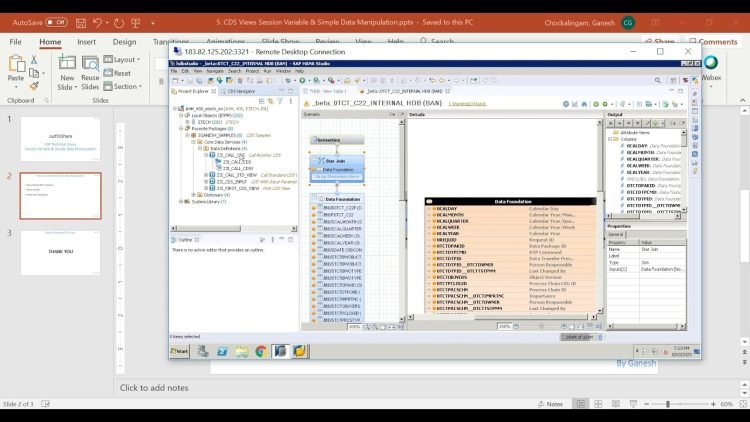Click Notes icon in PowerPoint status bar

coord(550,404)
